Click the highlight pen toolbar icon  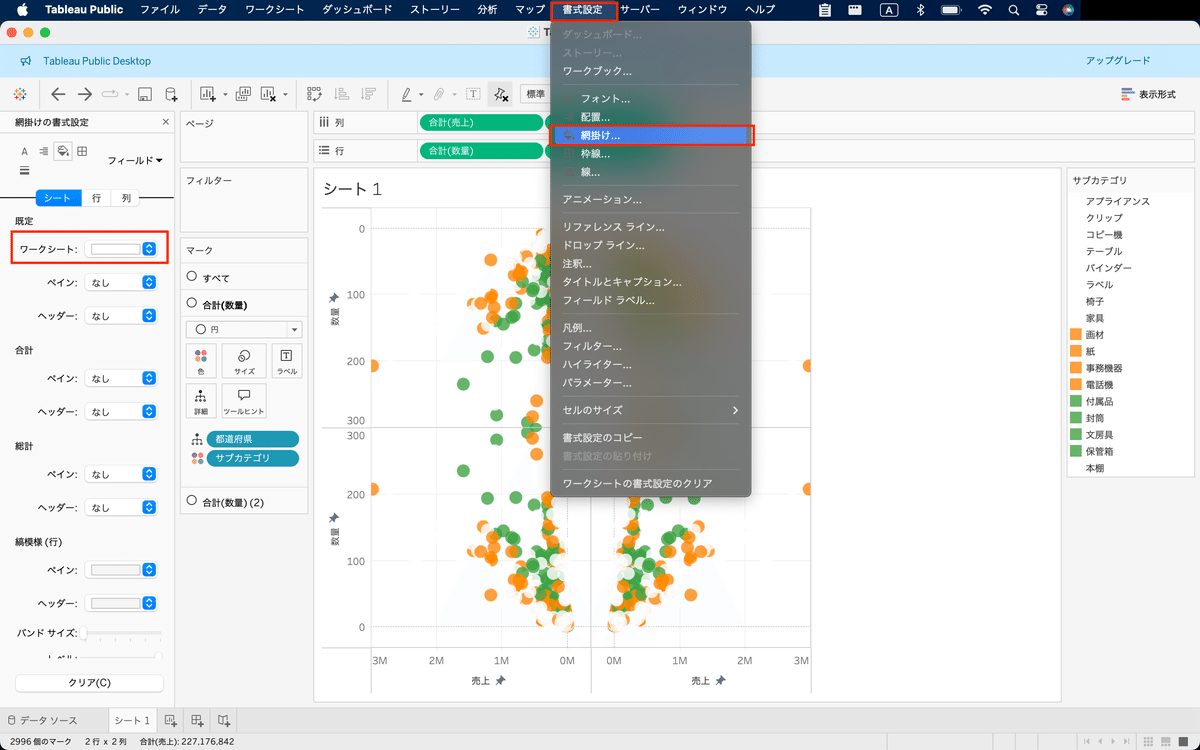pos(407,94)
